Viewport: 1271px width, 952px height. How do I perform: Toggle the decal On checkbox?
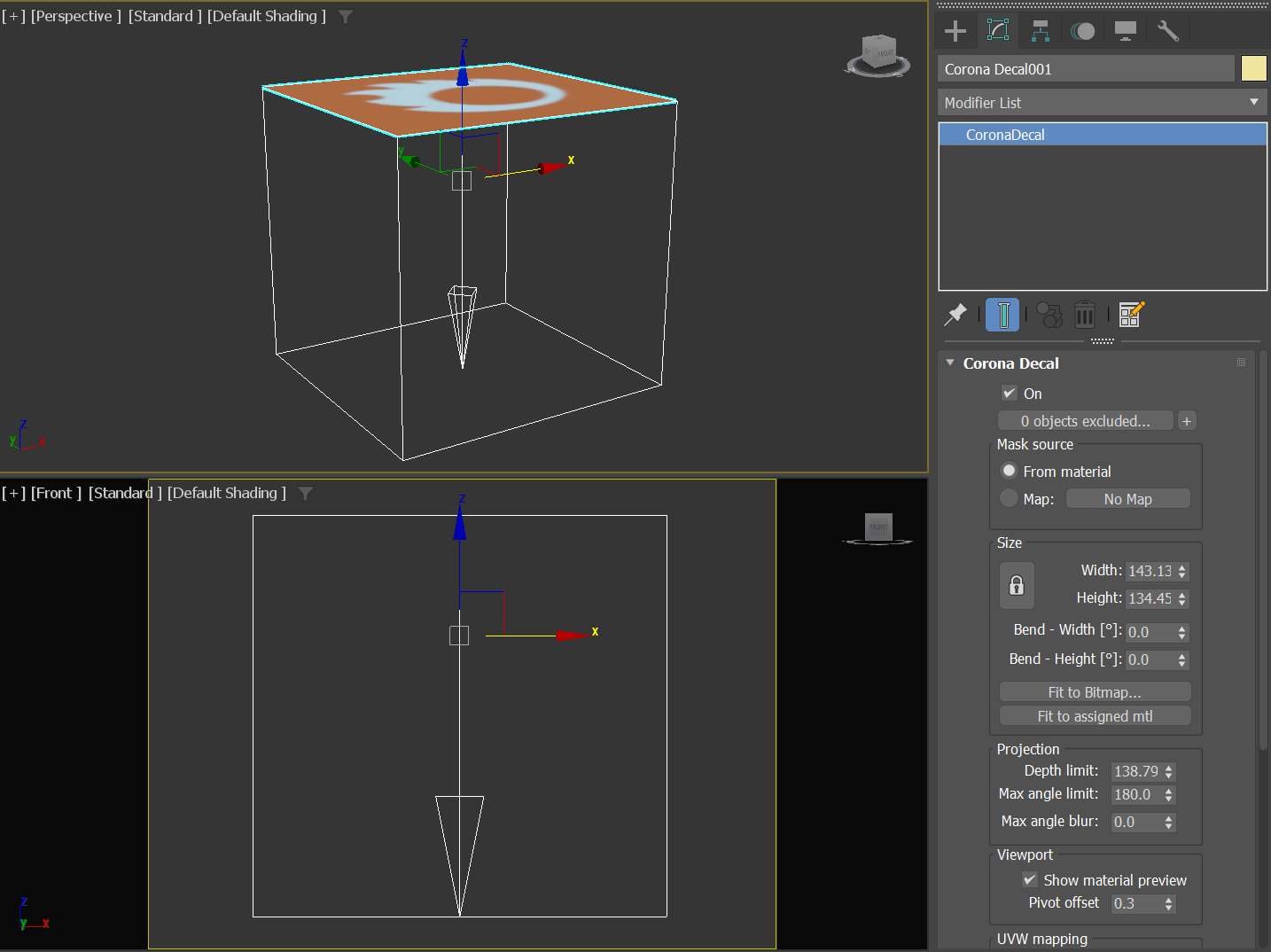1009,393
